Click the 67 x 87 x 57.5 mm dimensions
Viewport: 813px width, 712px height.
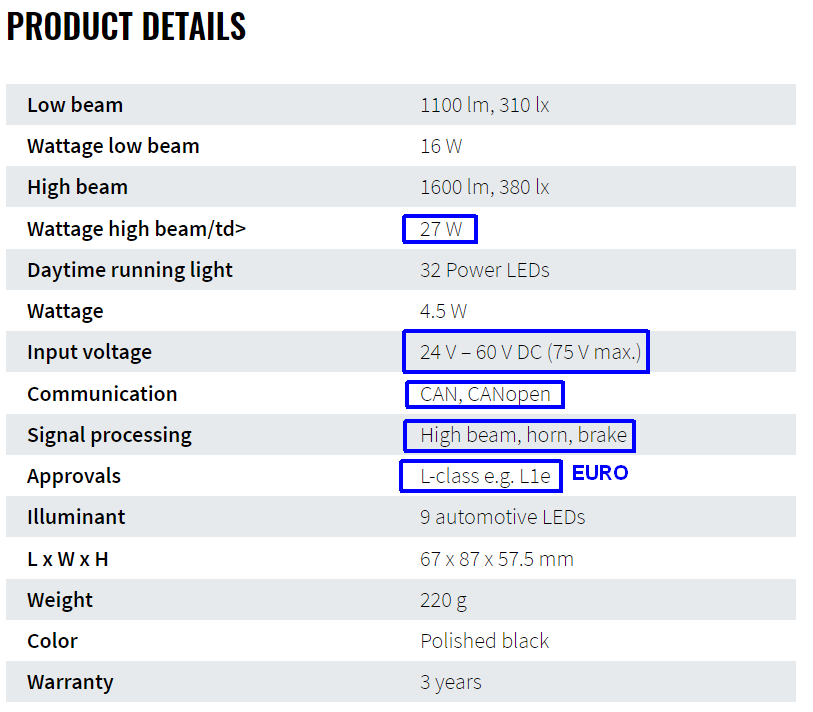pyautogui.click(x=496, y=559)
